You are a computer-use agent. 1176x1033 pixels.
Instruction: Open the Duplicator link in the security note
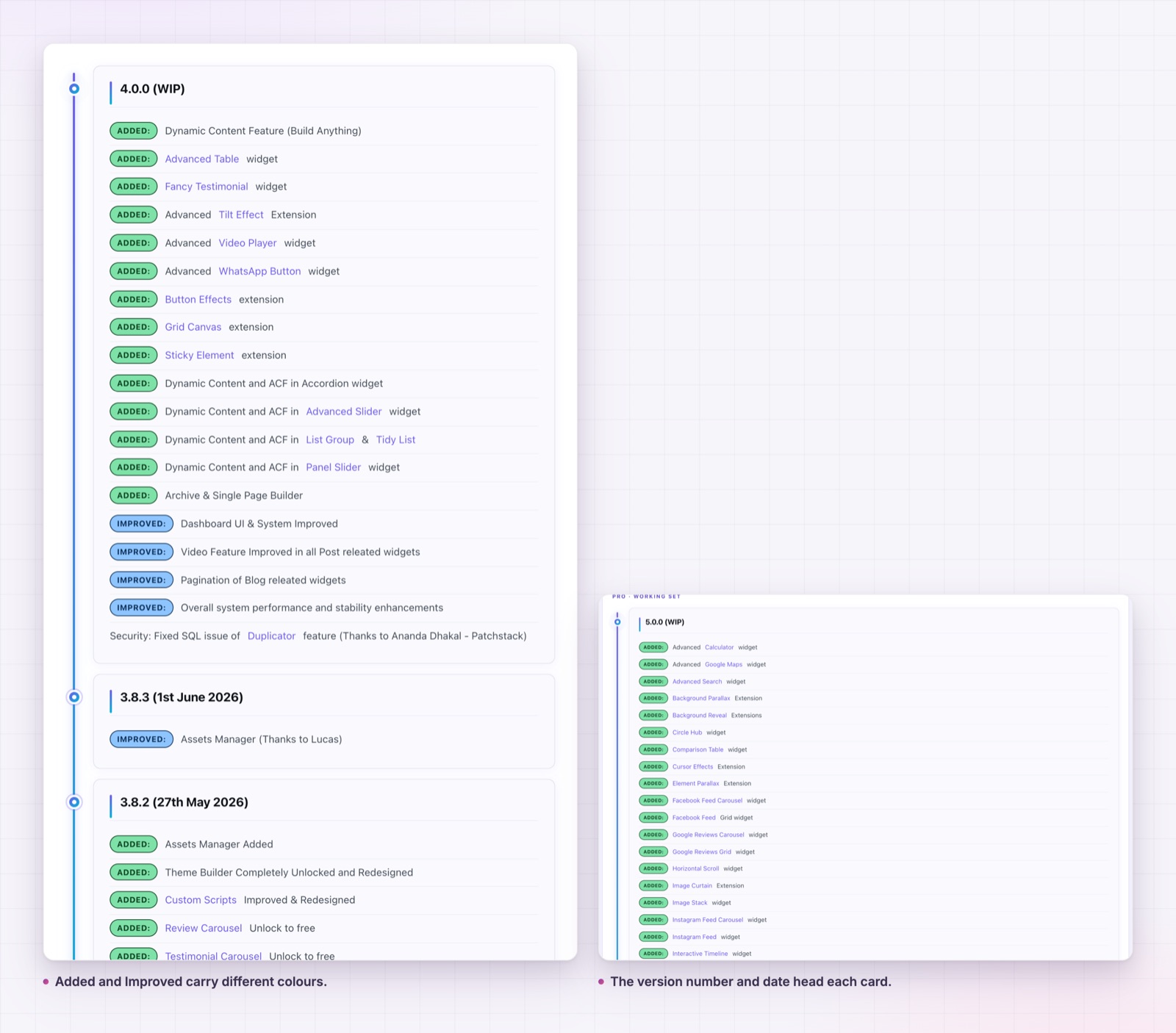272,636
